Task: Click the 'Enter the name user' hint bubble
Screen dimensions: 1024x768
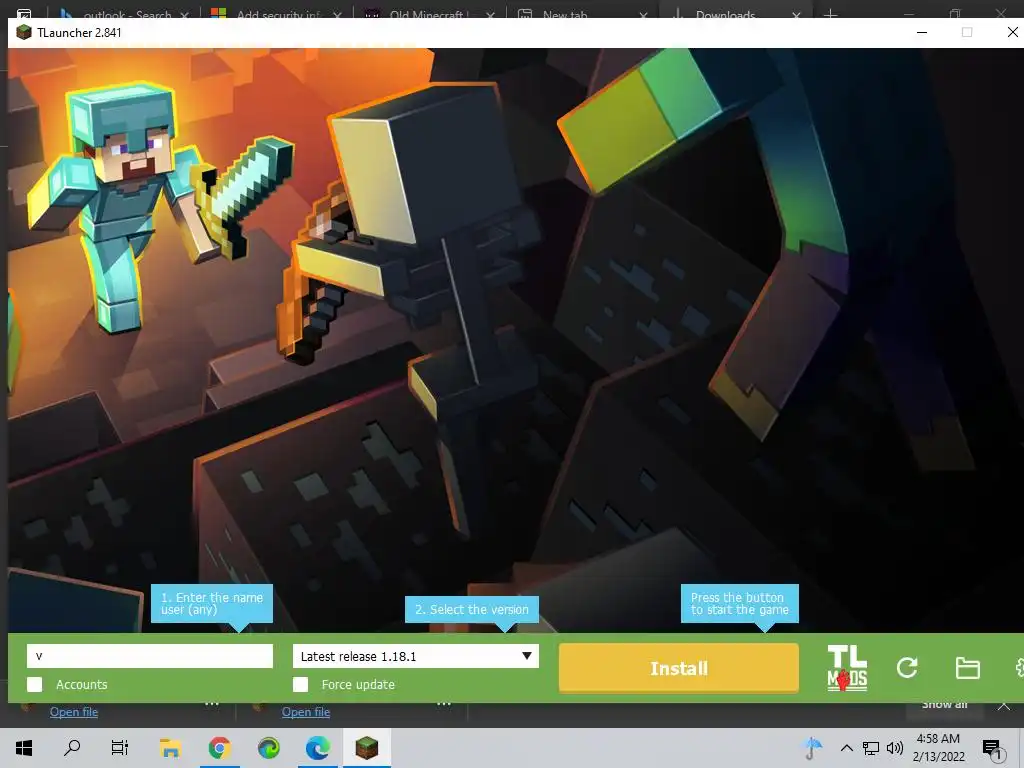Action: tap(212, 603)
